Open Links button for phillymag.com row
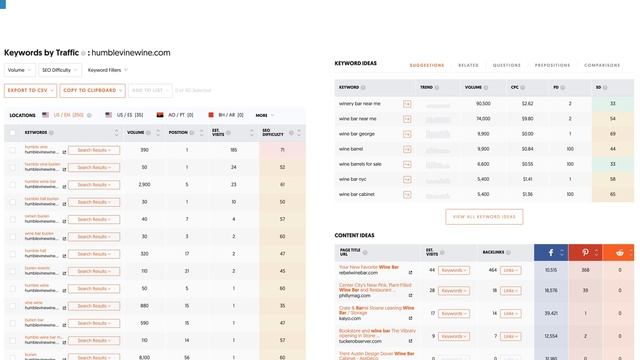Viewport: 640px width, 360px height. (x=511, y=291)
